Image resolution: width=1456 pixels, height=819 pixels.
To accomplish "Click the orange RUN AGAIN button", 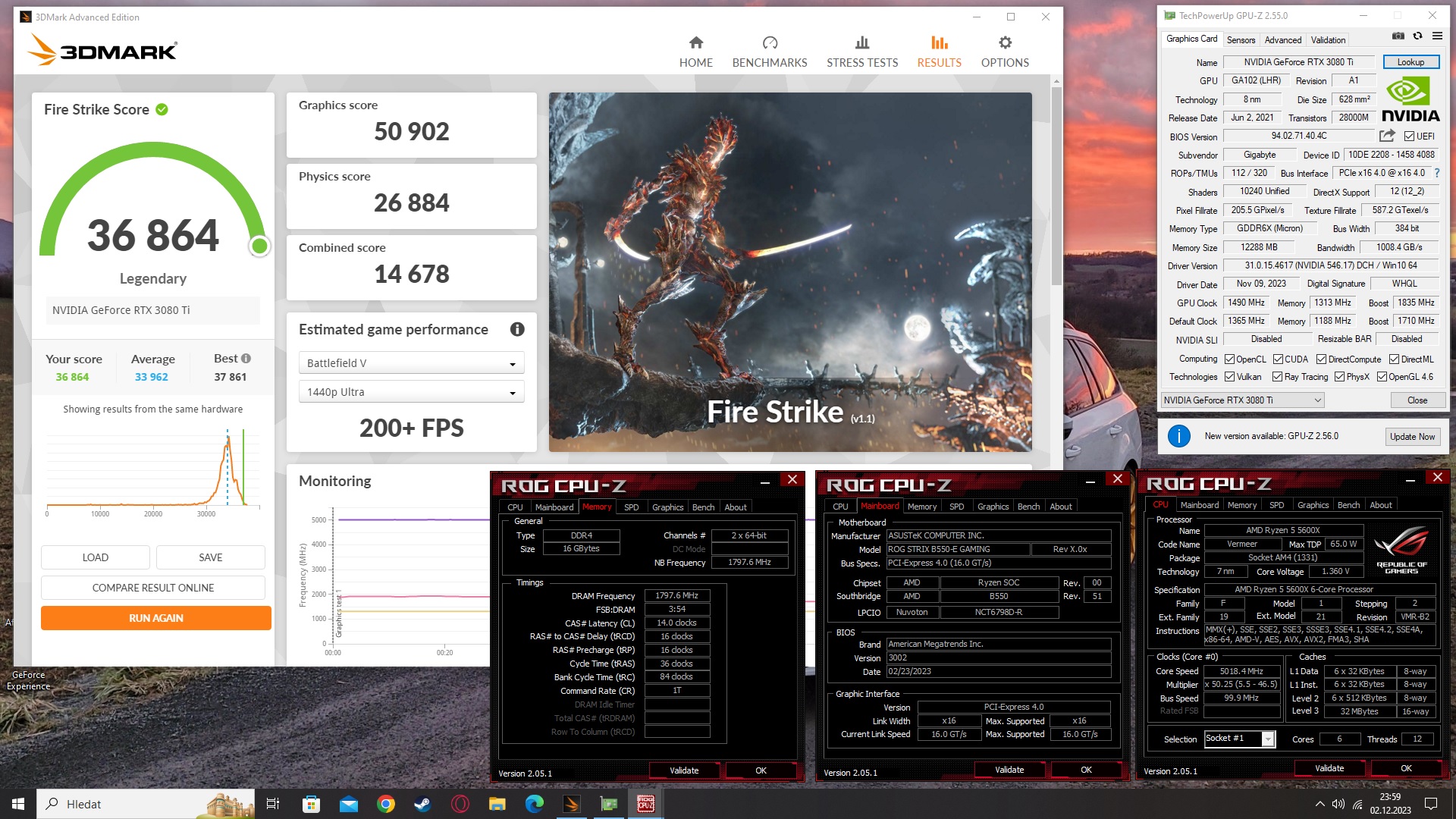I will 156,618.
